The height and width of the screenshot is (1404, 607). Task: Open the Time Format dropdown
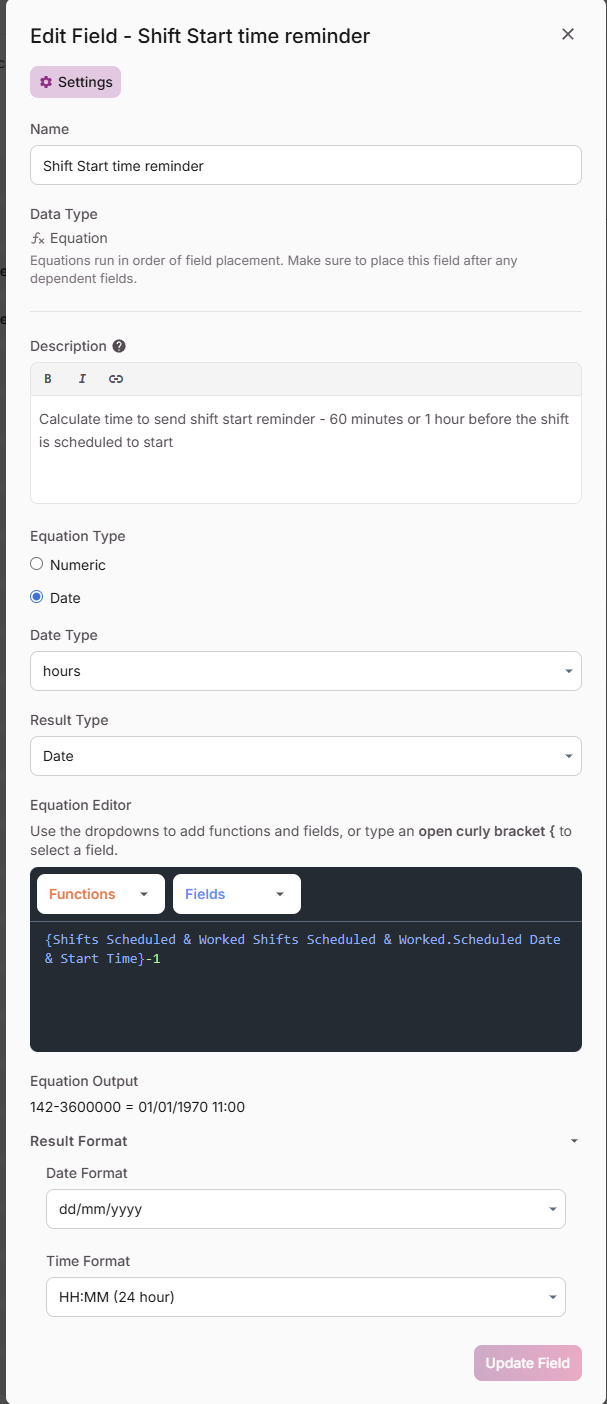click(305, 1297)
